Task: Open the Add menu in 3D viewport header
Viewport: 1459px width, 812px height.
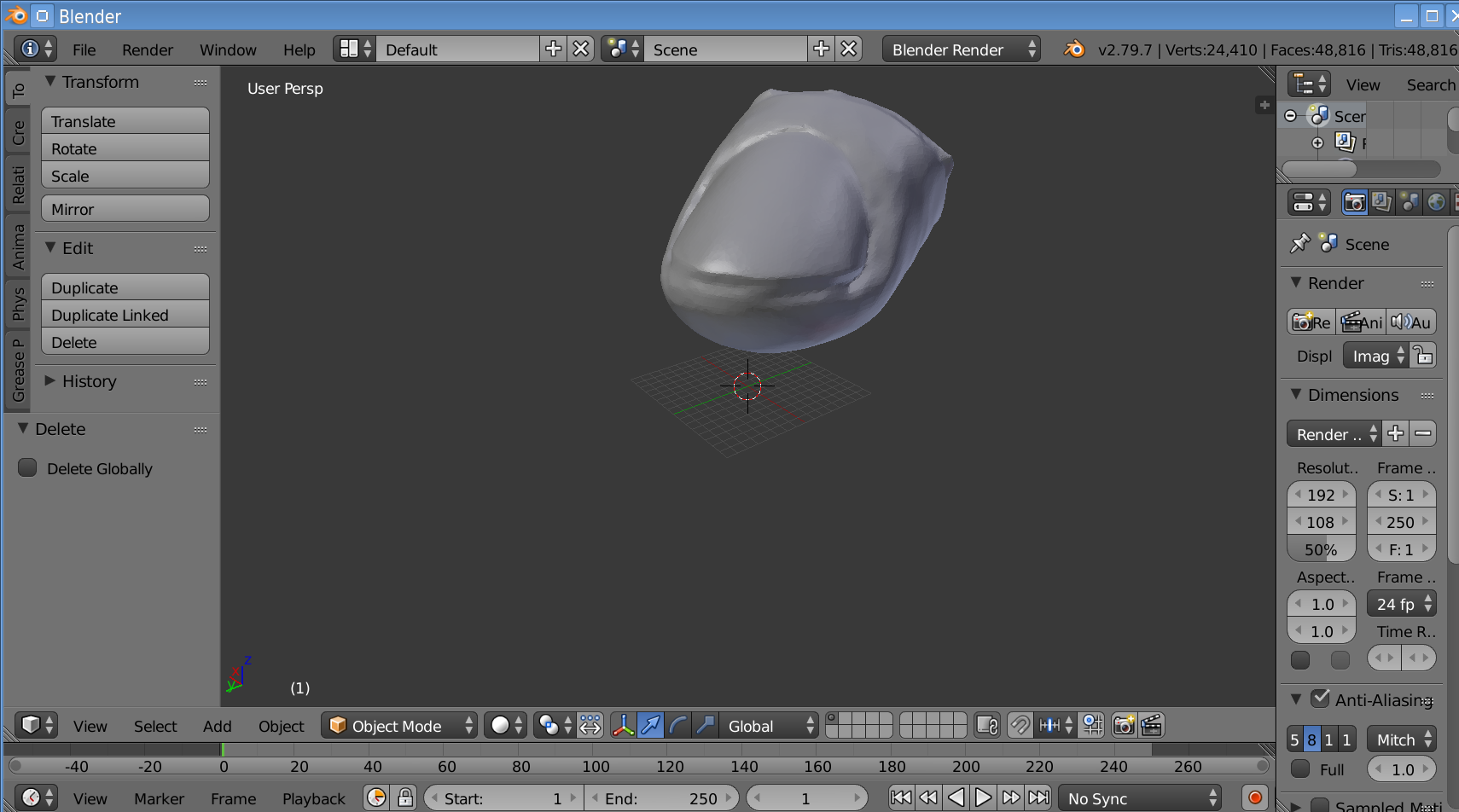Action: pos(217,726)
